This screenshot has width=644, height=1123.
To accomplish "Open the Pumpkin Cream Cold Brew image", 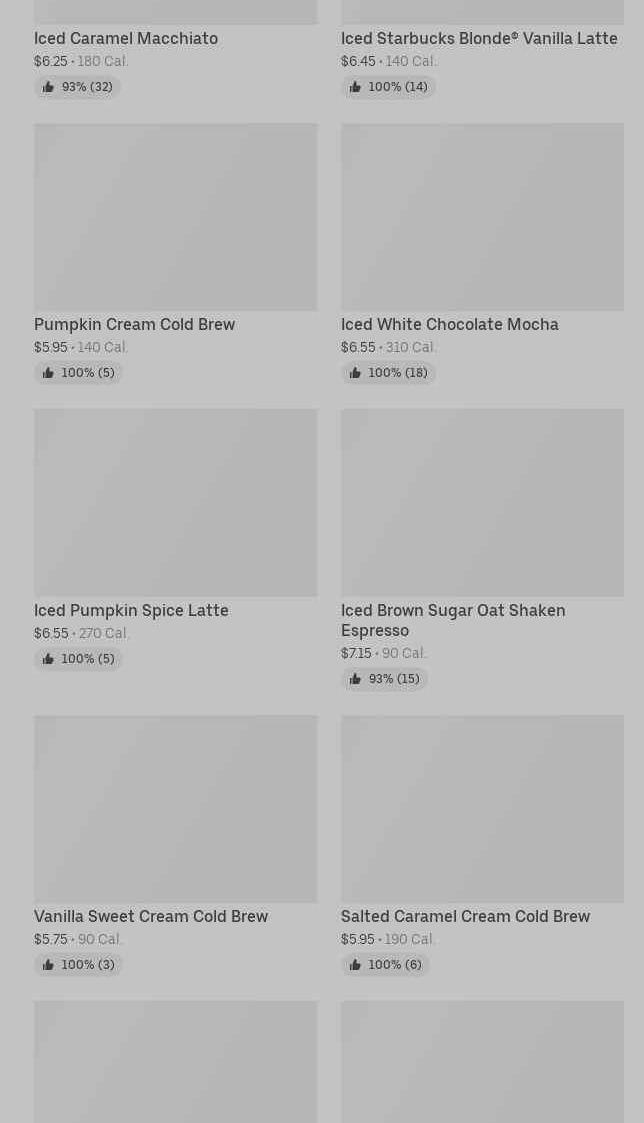I will click(176, 217).
